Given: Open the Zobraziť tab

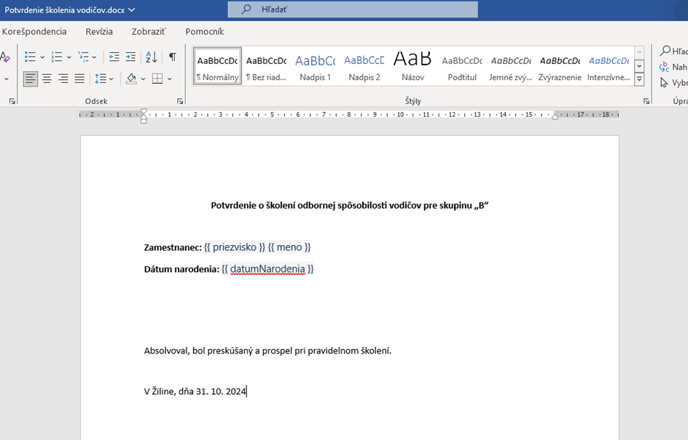Looking at the screenshot, I should 149,32.
